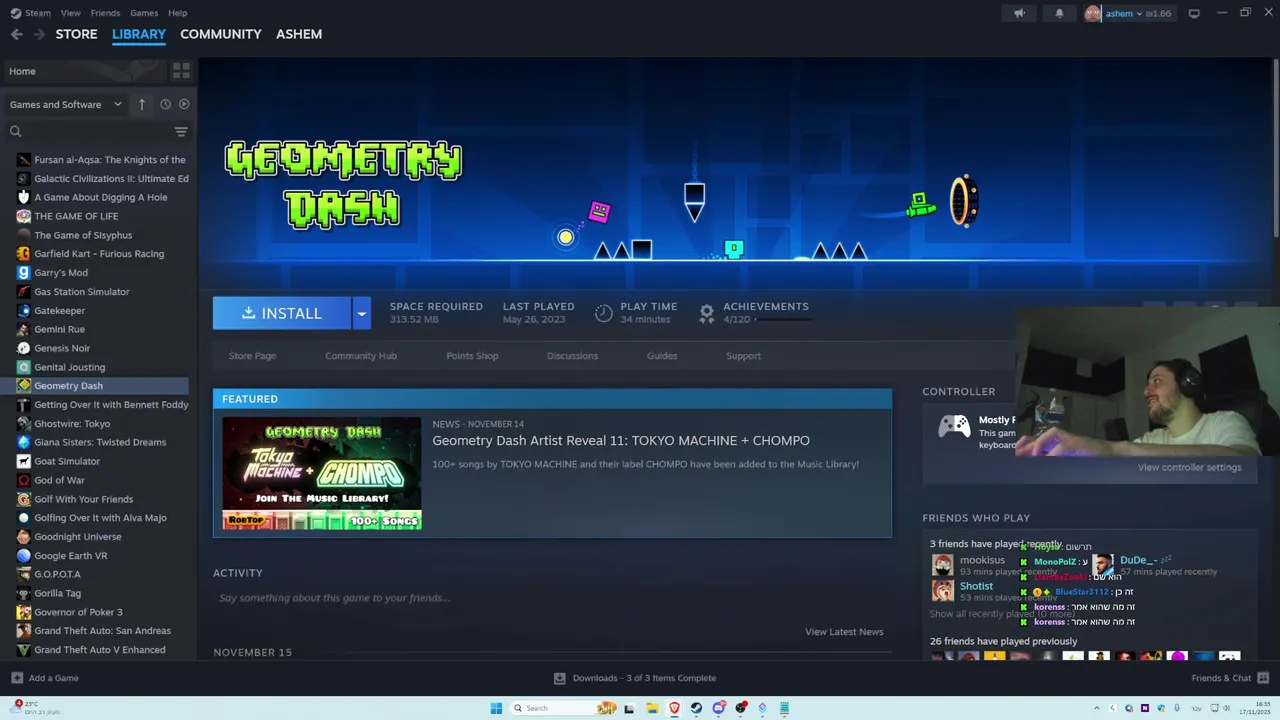Click the play time clock icon
The width and height of the screenshot is (1280, 720).
[x=603, y=313]
